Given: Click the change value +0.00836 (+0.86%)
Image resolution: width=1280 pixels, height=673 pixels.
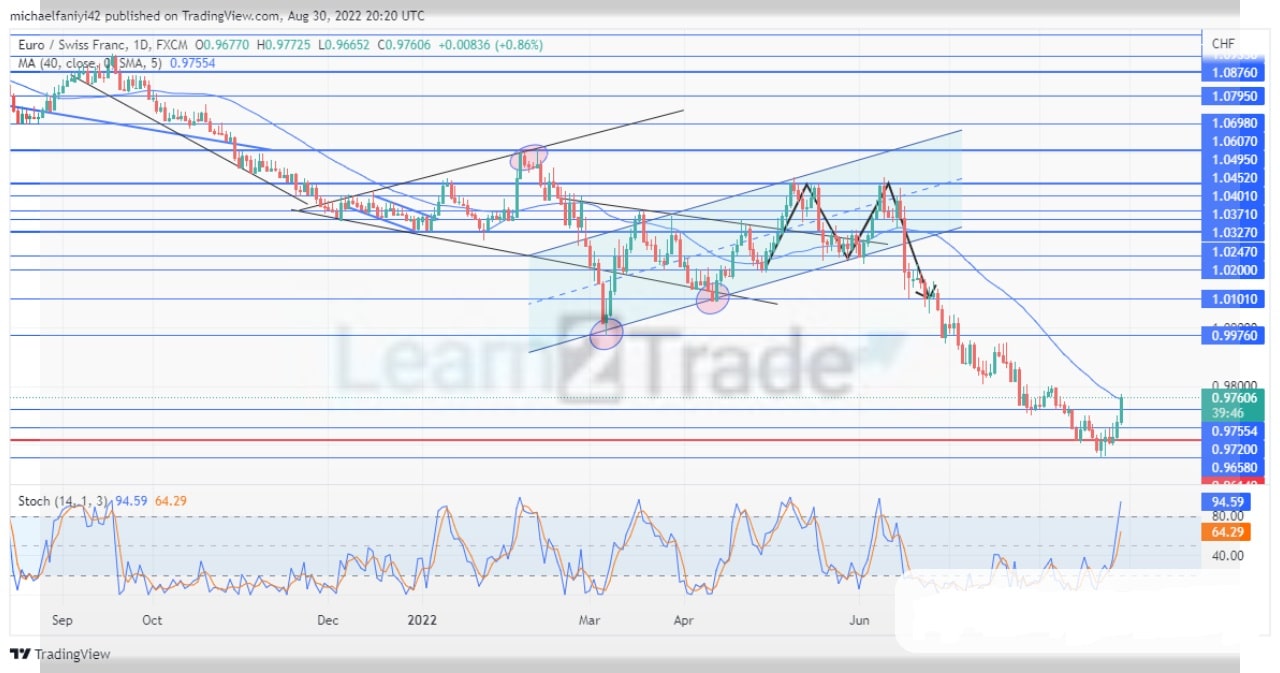Looking at the screenshot, I should 489,45.
